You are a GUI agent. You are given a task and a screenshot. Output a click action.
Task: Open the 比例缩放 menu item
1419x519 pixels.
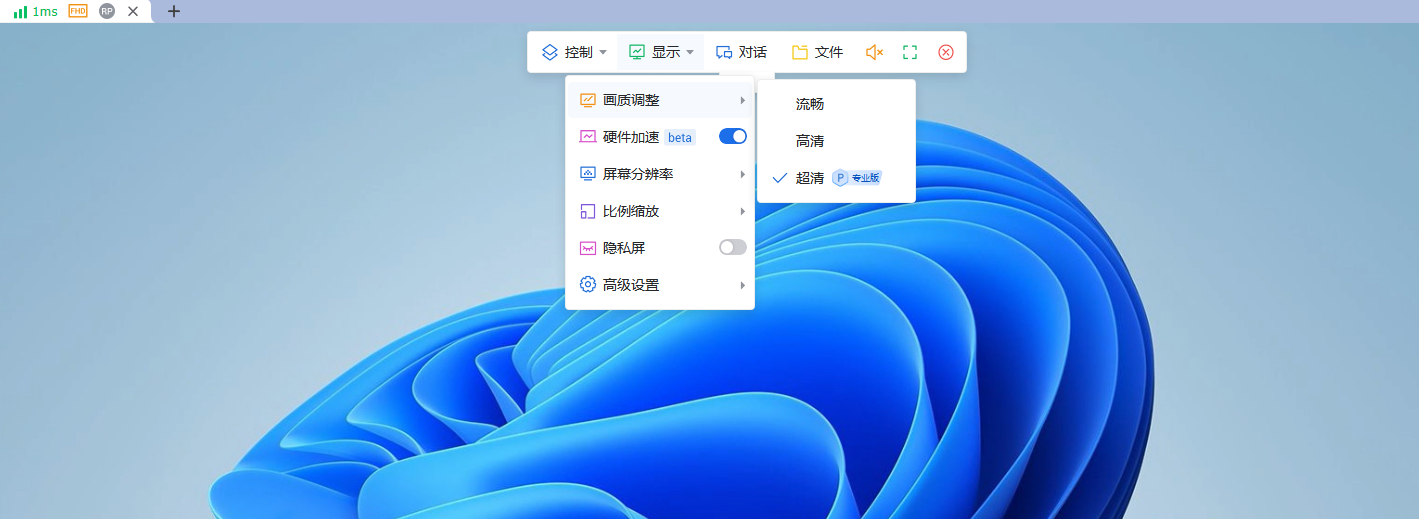660,211
